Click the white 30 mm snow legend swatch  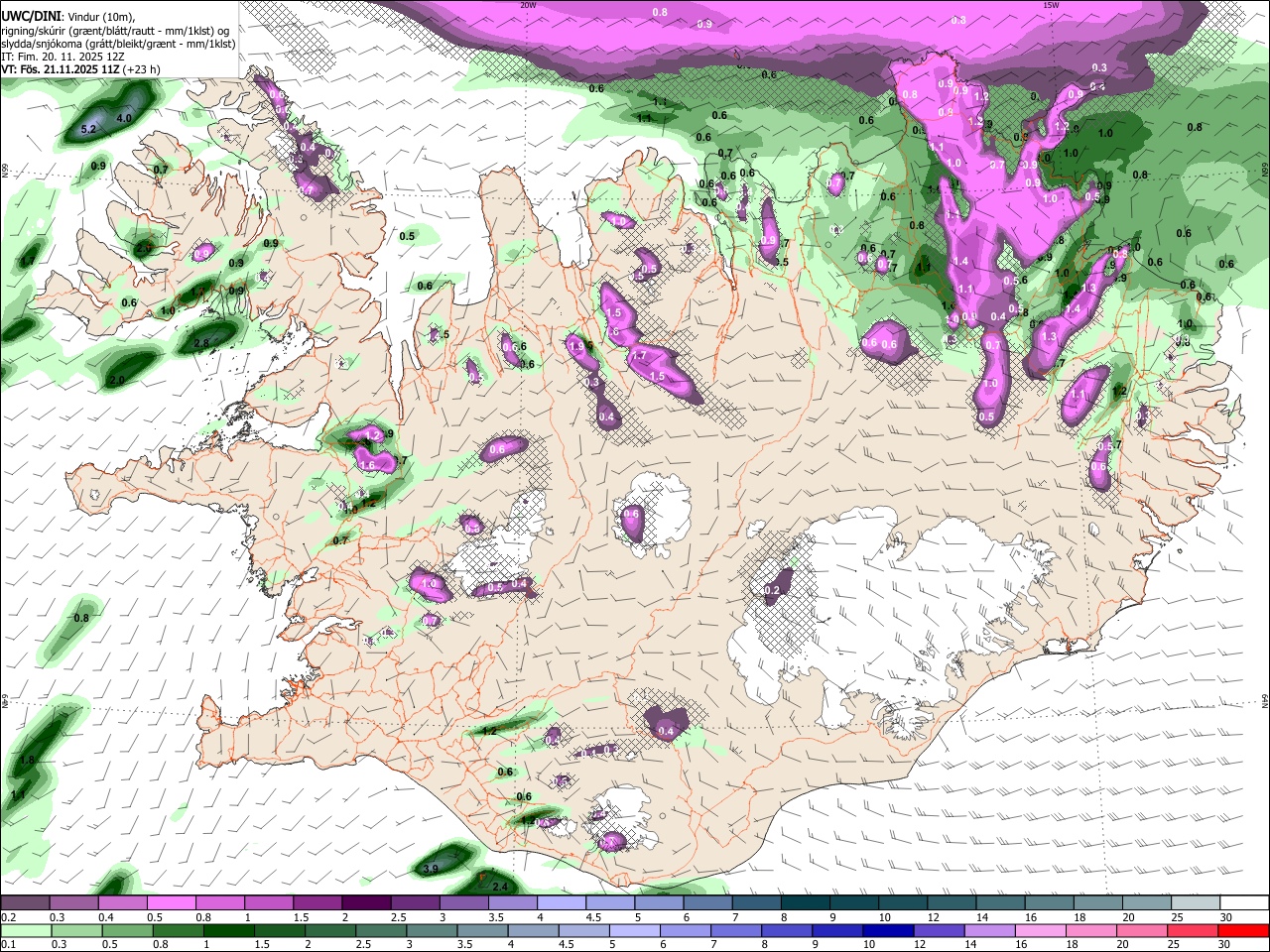(1243, 903)
